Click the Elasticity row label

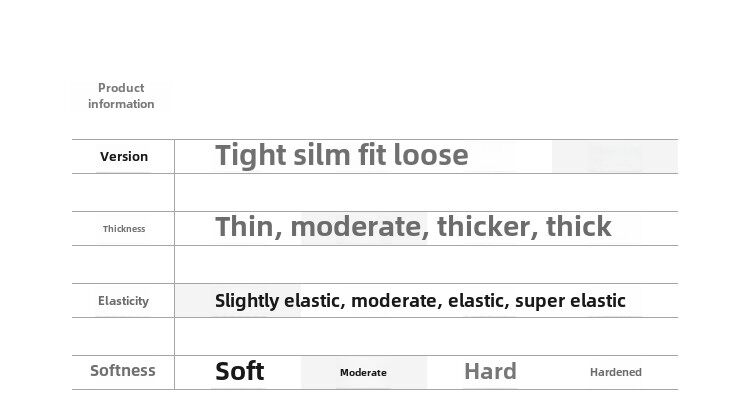tap(124, 301)
